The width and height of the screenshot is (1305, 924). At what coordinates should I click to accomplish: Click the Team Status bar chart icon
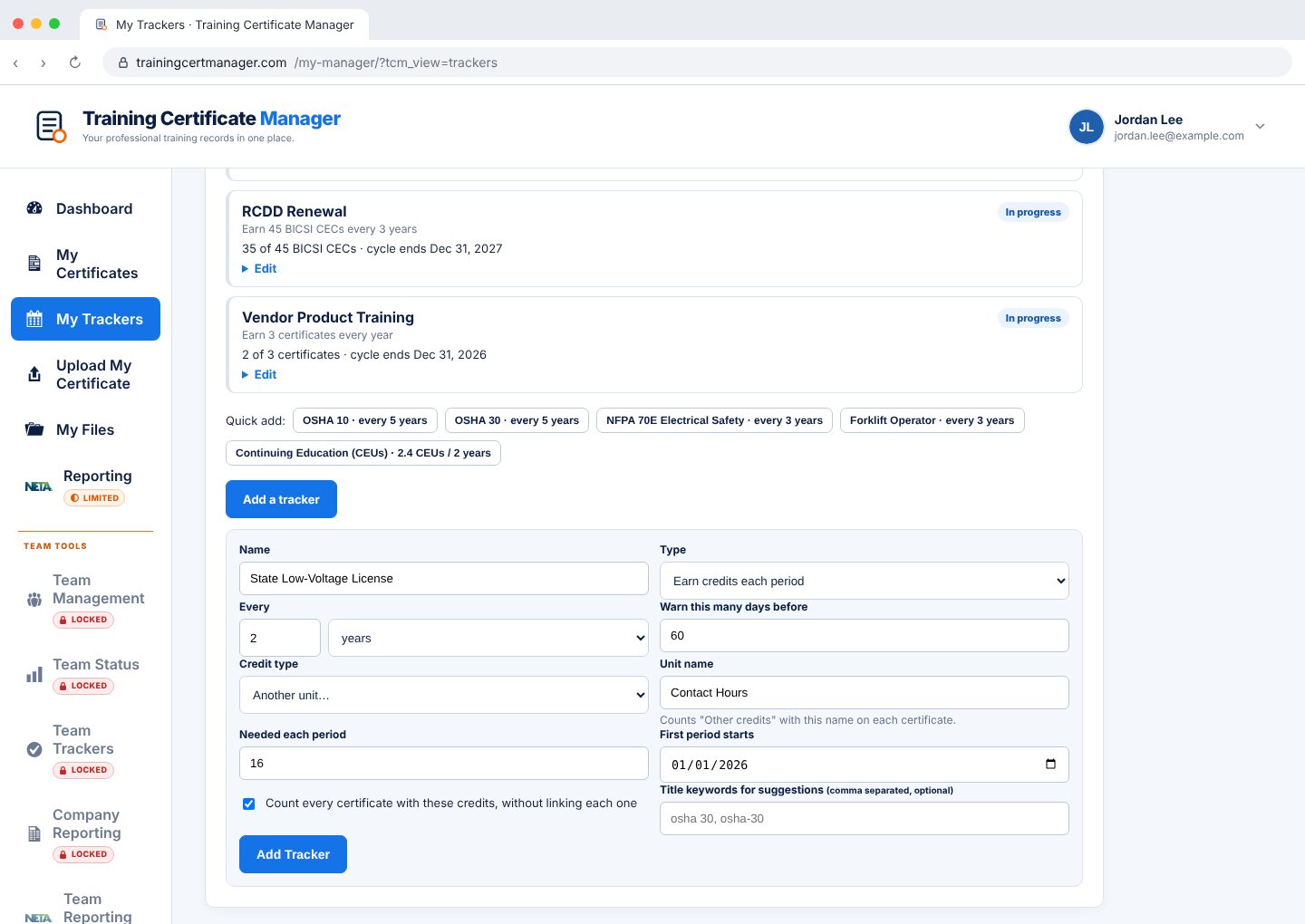(34, 675)
